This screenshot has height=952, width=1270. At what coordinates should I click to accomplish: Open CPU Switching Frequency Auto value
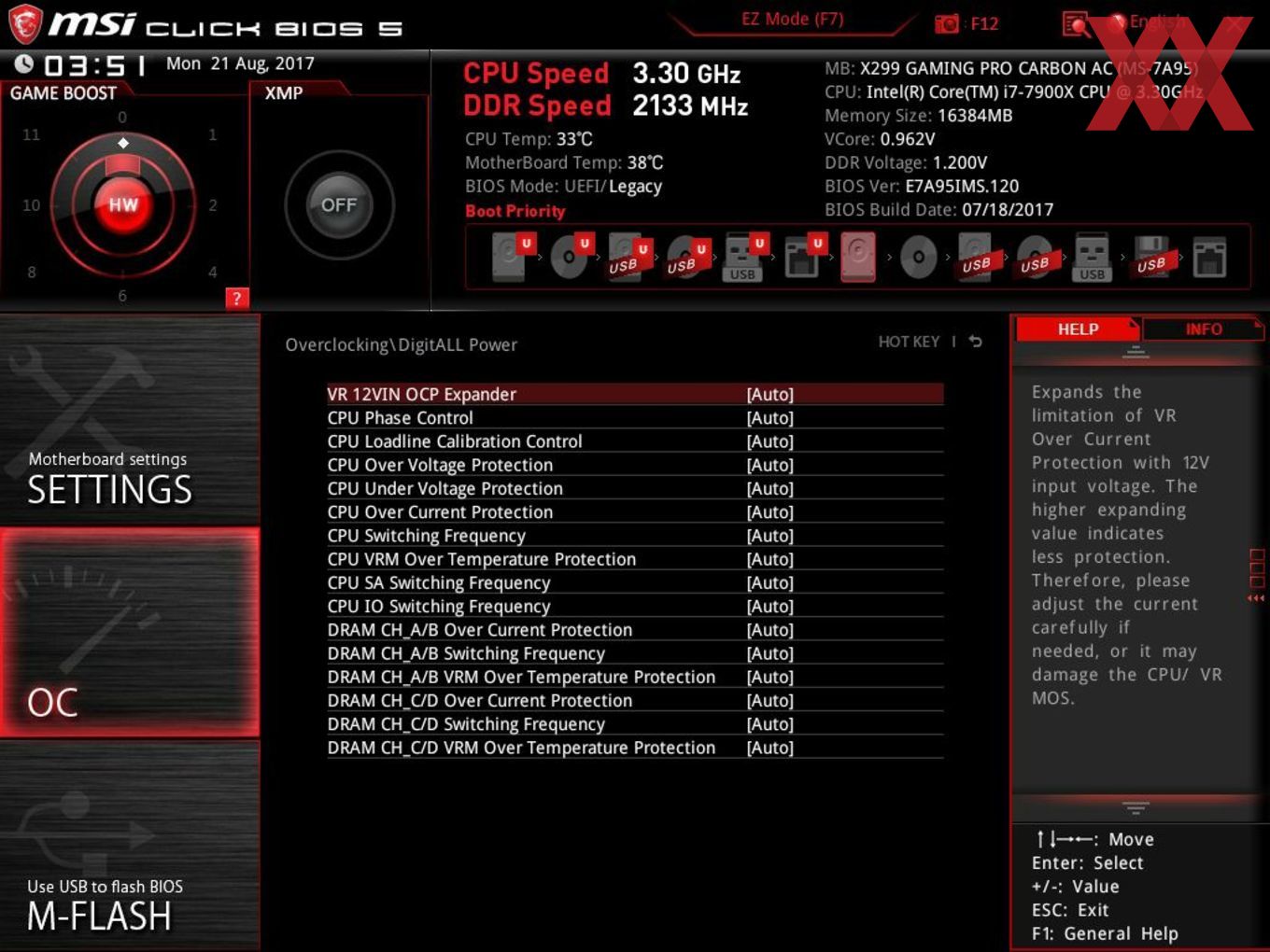click(x=769, y=536)
